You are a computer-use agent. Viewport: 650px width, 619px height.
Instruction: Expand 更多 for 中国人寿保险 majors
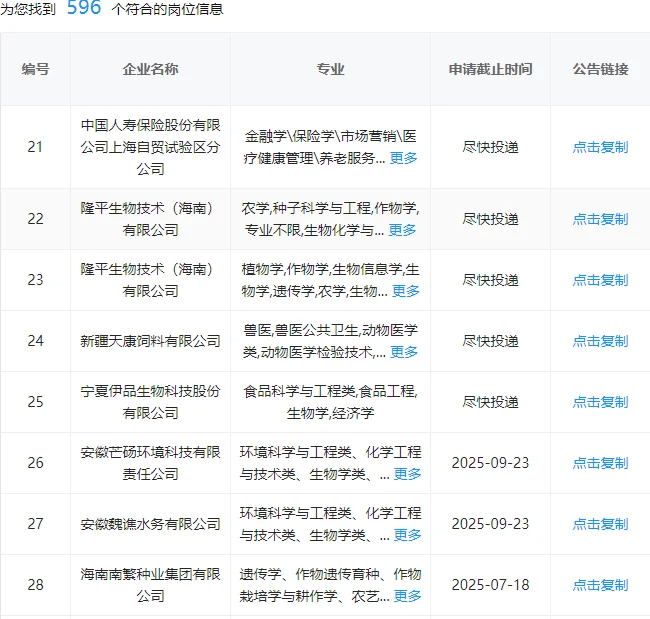(403, 158)
